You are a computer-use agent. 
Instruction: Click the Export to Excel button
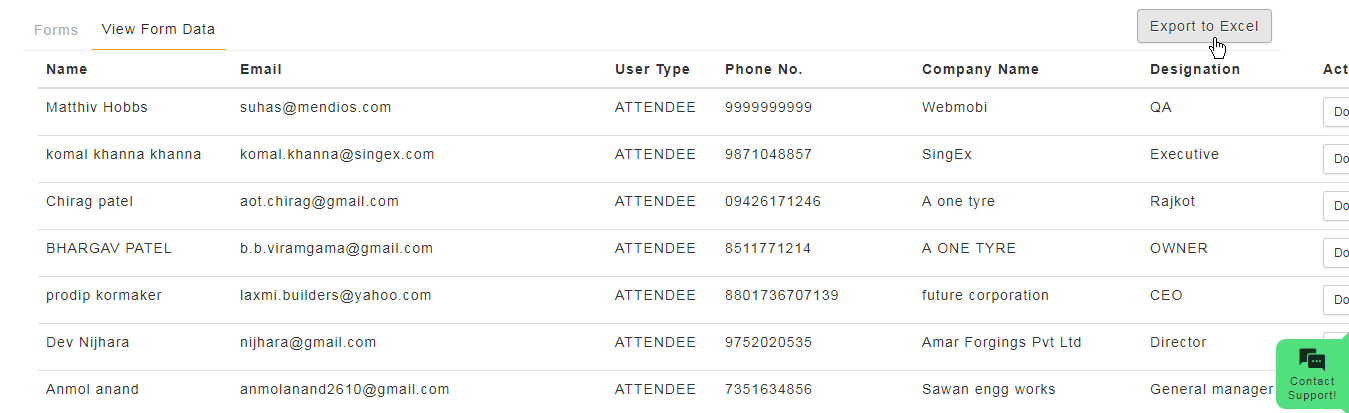1204,26
